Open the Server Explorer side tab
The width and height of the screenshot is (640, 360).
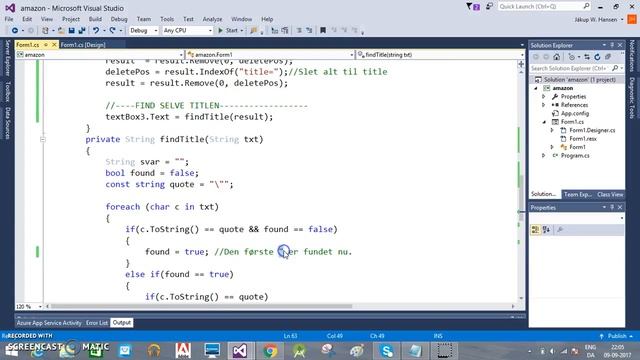(7, 58)
